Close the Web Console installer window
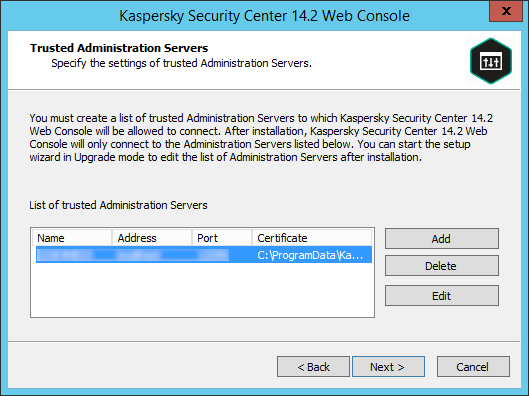 [506, 11]
